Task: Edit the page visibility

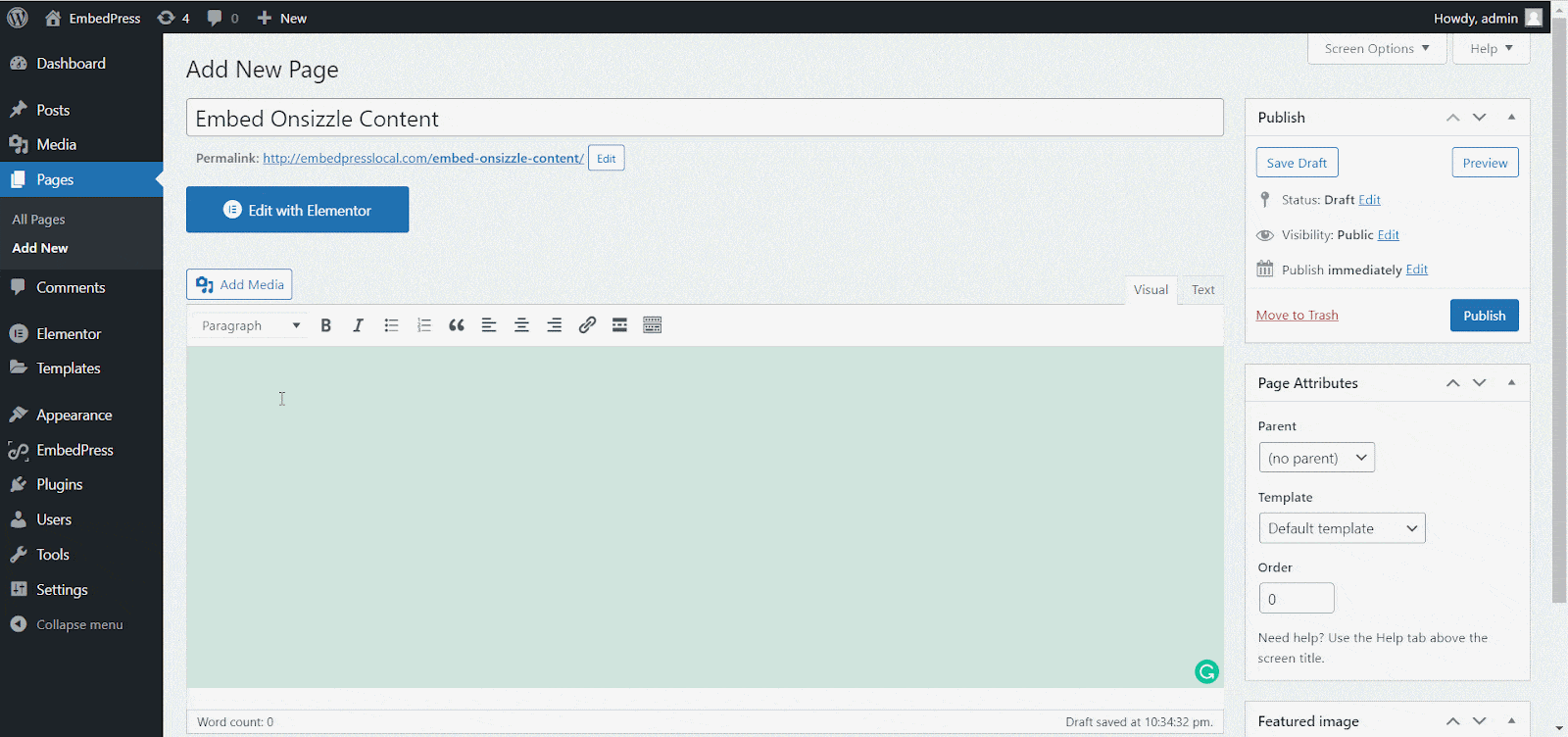Action: click(1388, 235)
